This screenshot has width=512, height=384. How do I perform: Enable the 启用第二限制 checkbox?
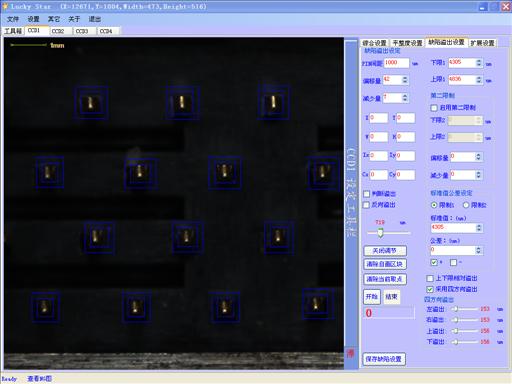click(434, 108)
